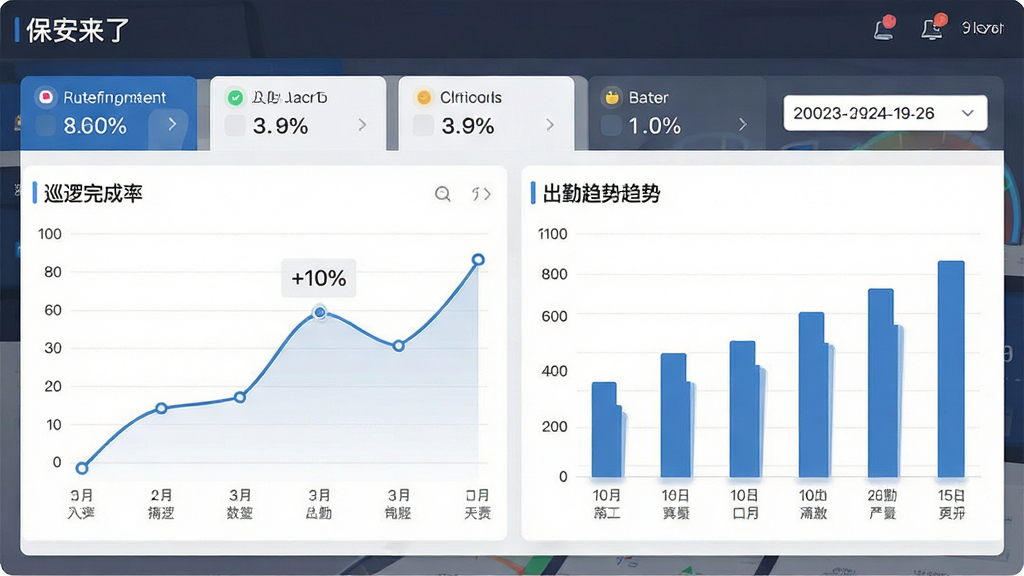Click the +10% tooltip label
Viewport: 1024px width, 576px height.
coord(319,278)
